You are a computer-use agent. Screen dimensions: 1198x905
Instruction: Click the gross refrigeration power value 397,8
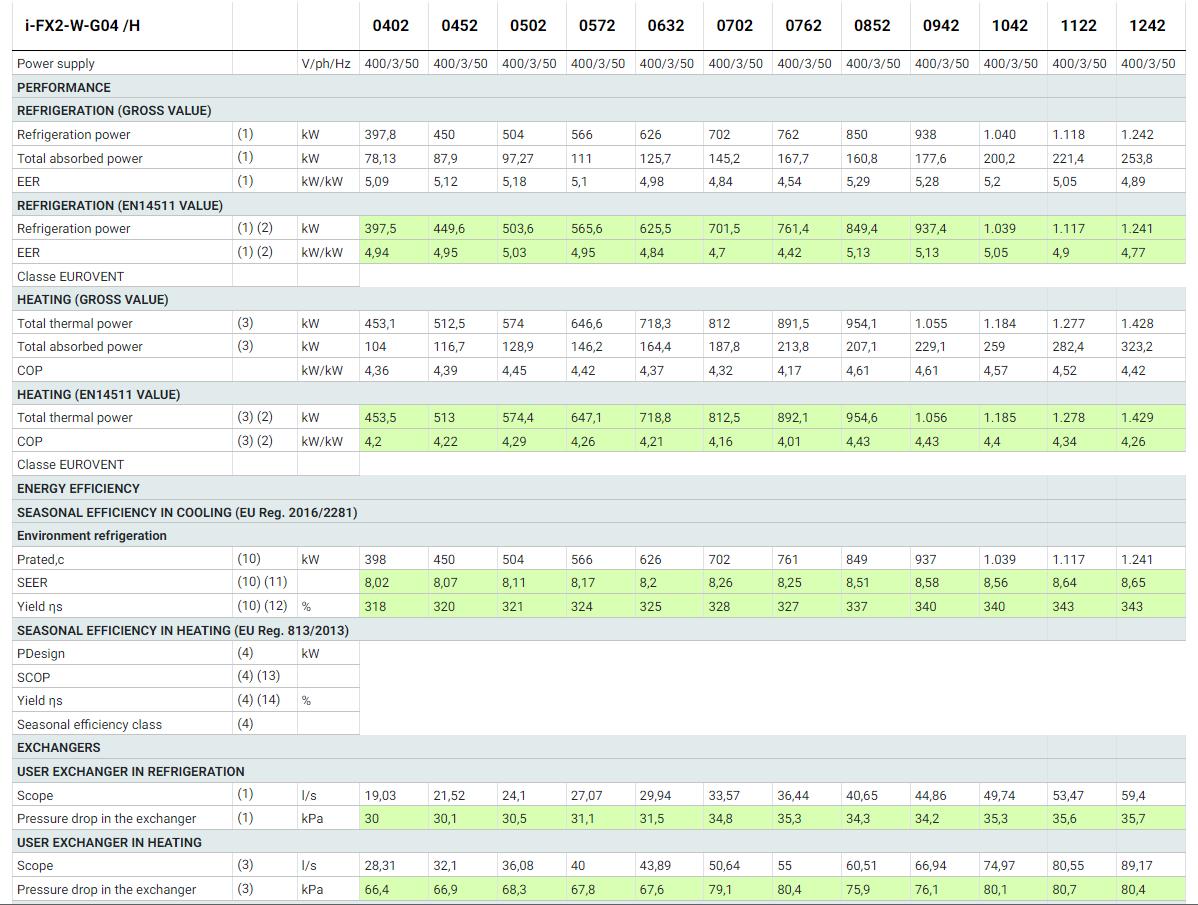pyautogui.click(x=380, y=134)
